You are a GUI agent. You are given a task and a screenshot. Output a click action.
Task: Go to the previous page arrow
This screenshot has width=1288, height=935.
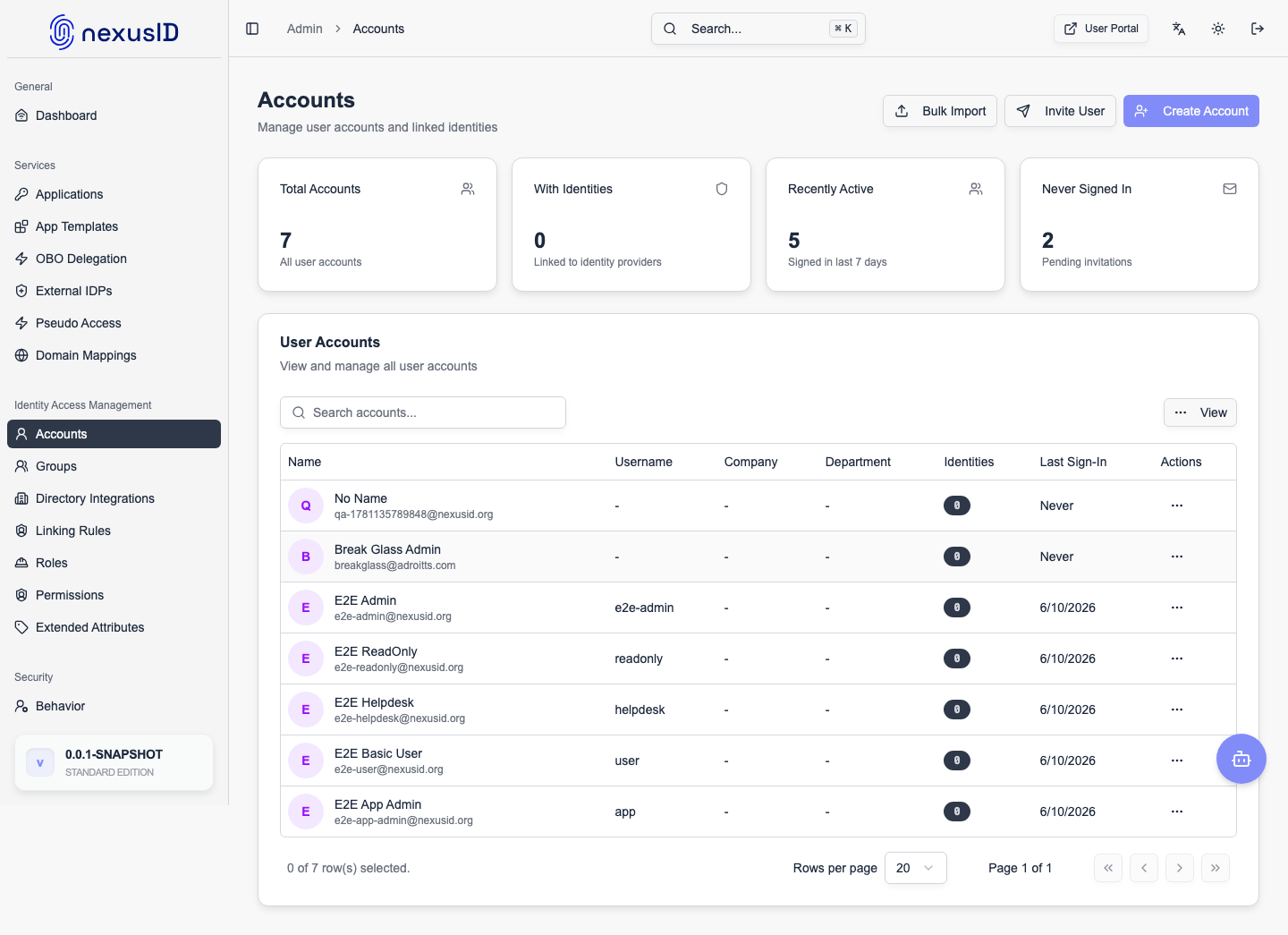pyautogui.click(x=1144, y=868)
